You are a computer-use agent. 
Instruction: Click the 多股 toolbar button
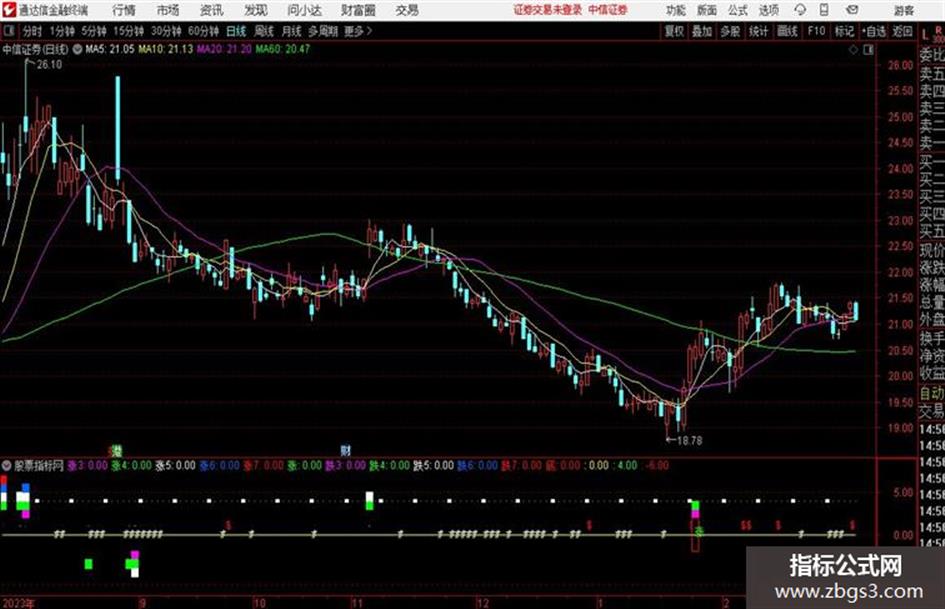(730, 31)
